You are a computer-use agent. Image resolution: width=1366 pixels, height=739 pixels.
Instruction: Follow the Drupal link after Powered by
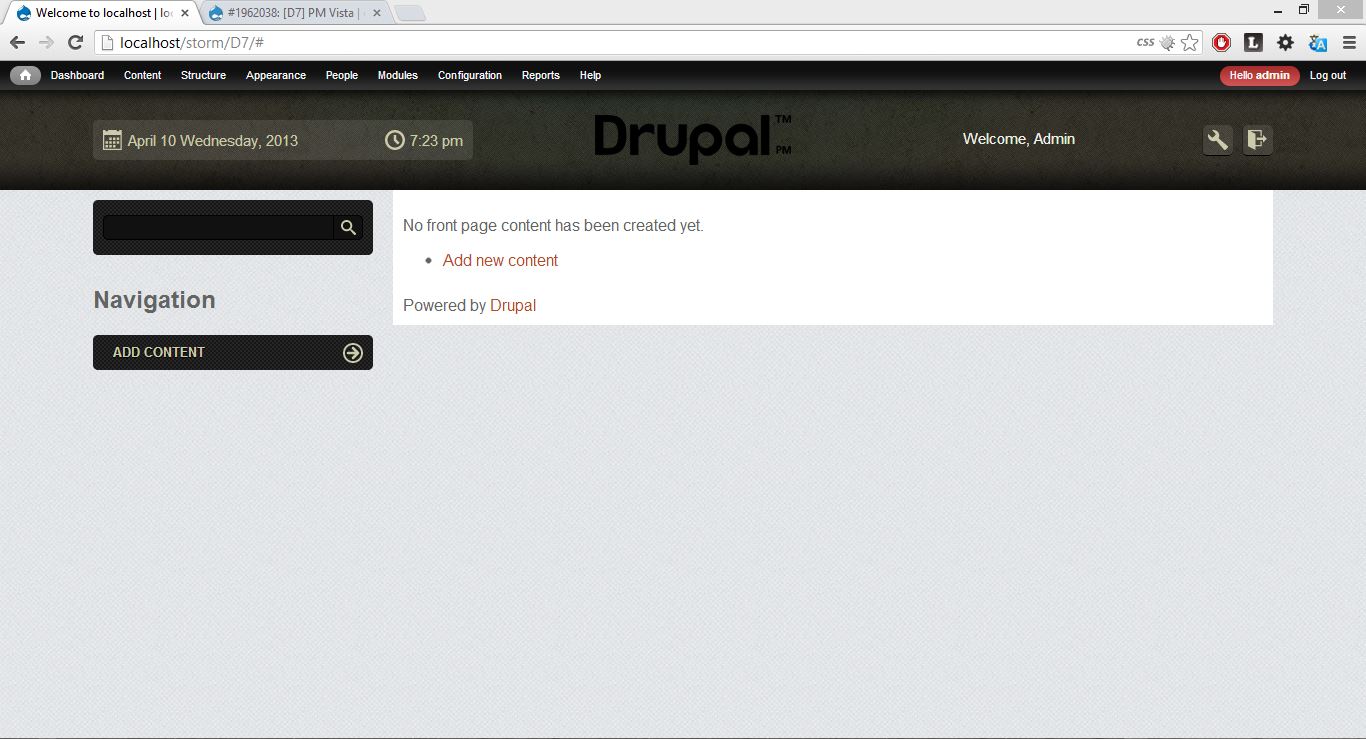(513, 305)
